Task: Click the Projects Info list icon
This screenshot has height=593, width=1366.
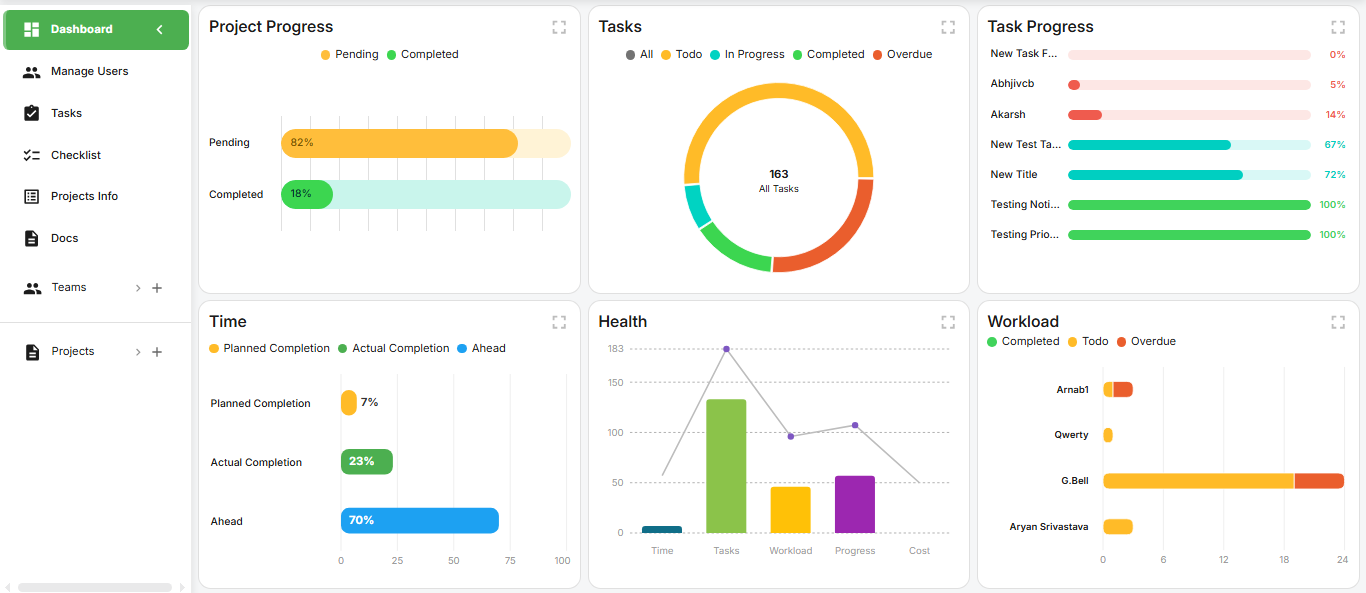Action: pyautogui.click(x=32, y=197)
